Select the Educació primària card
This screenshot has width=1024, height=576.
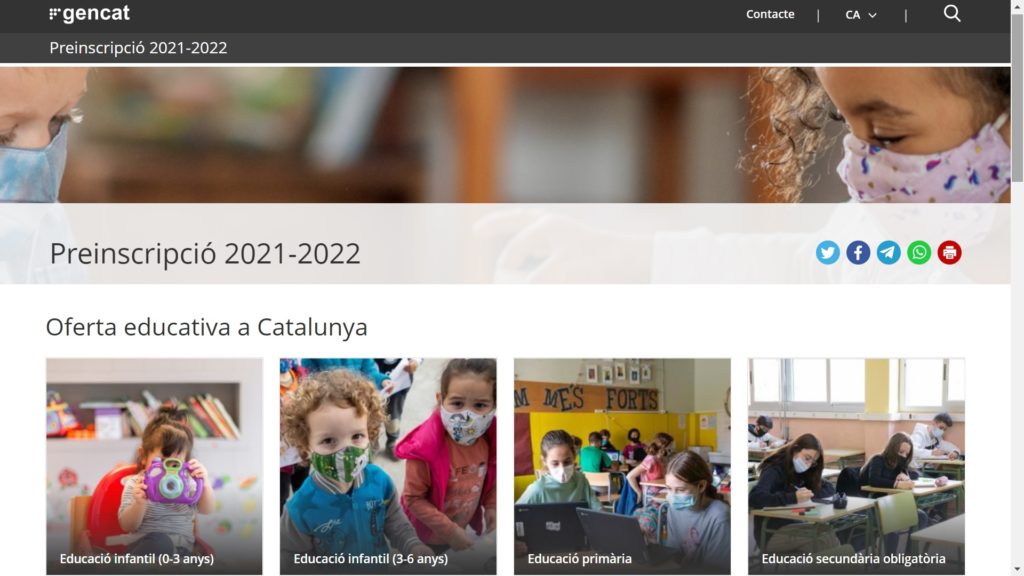(622, 466)
